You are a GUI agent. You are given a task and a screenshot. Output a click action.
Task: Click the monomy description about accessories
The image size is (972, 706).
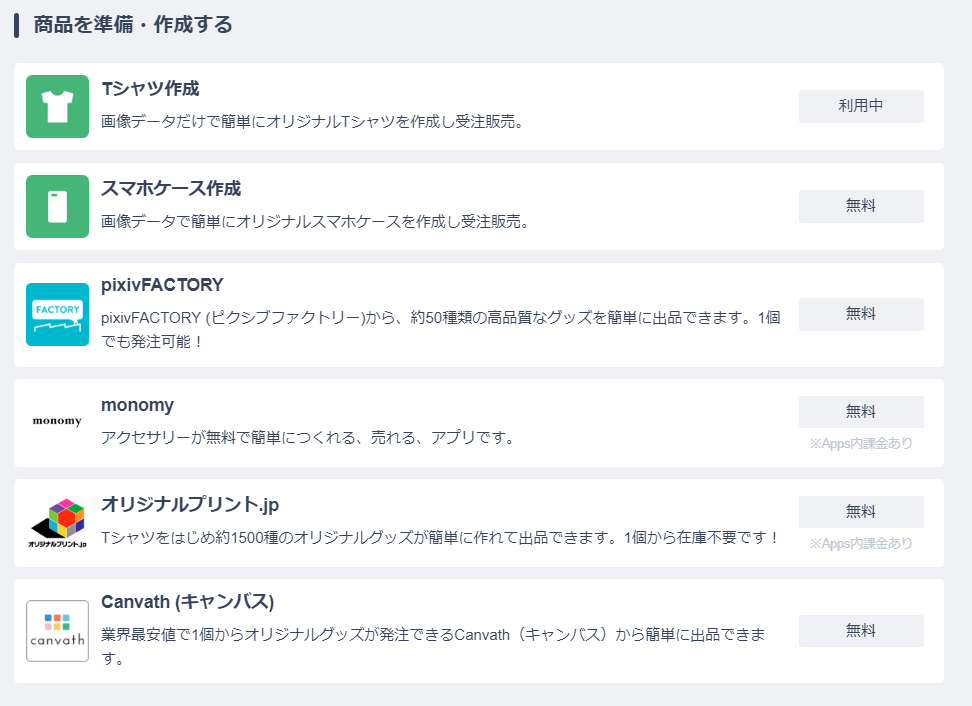point(308,438)
